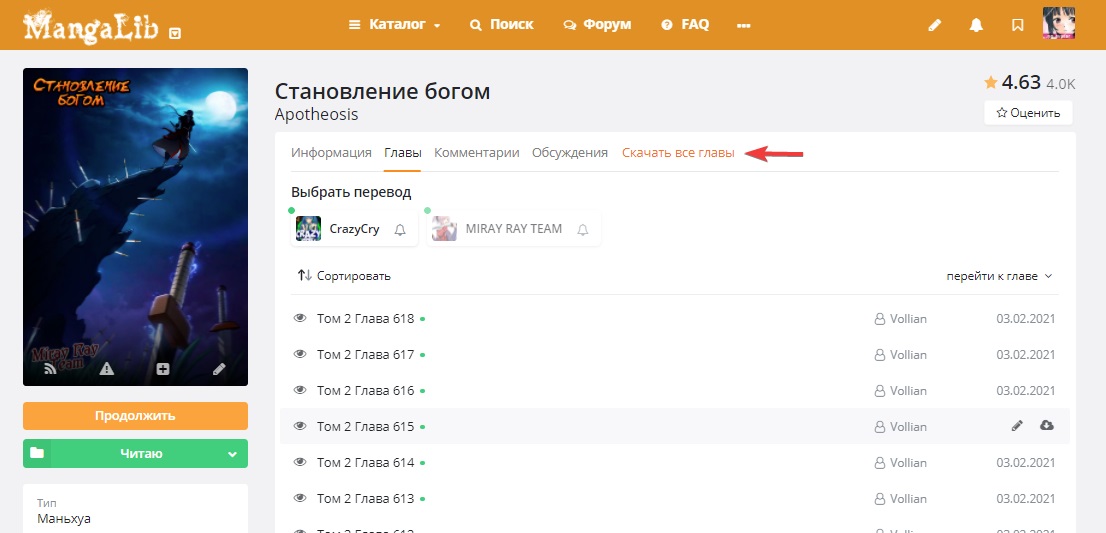
Task: Click the warning report icon on cover
Action: pyautogui.click(x=106, y=369)
